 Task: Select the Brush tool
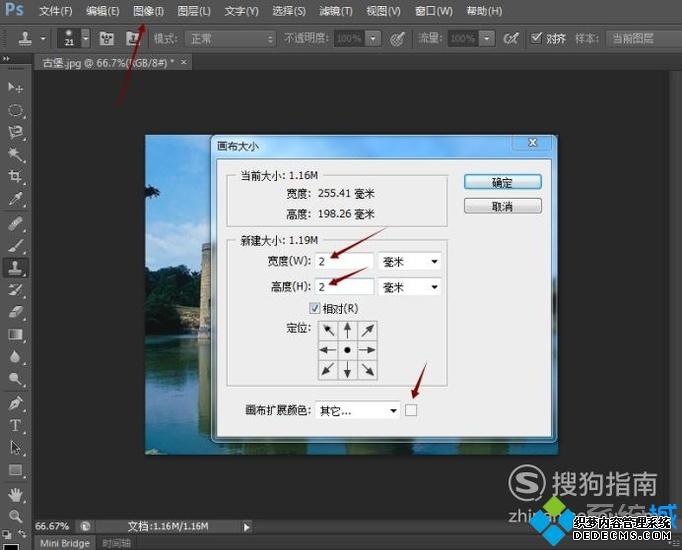tap(16, 246)
